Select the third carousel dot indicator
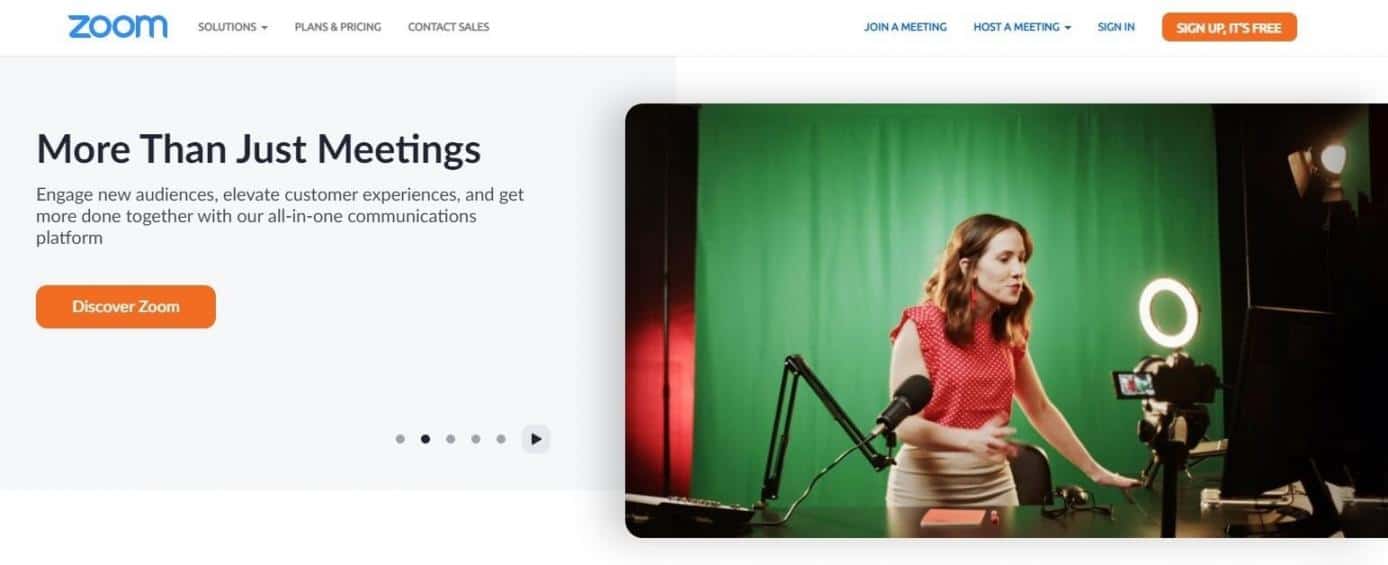This screenshot has width=1388, height=565. 450,439
